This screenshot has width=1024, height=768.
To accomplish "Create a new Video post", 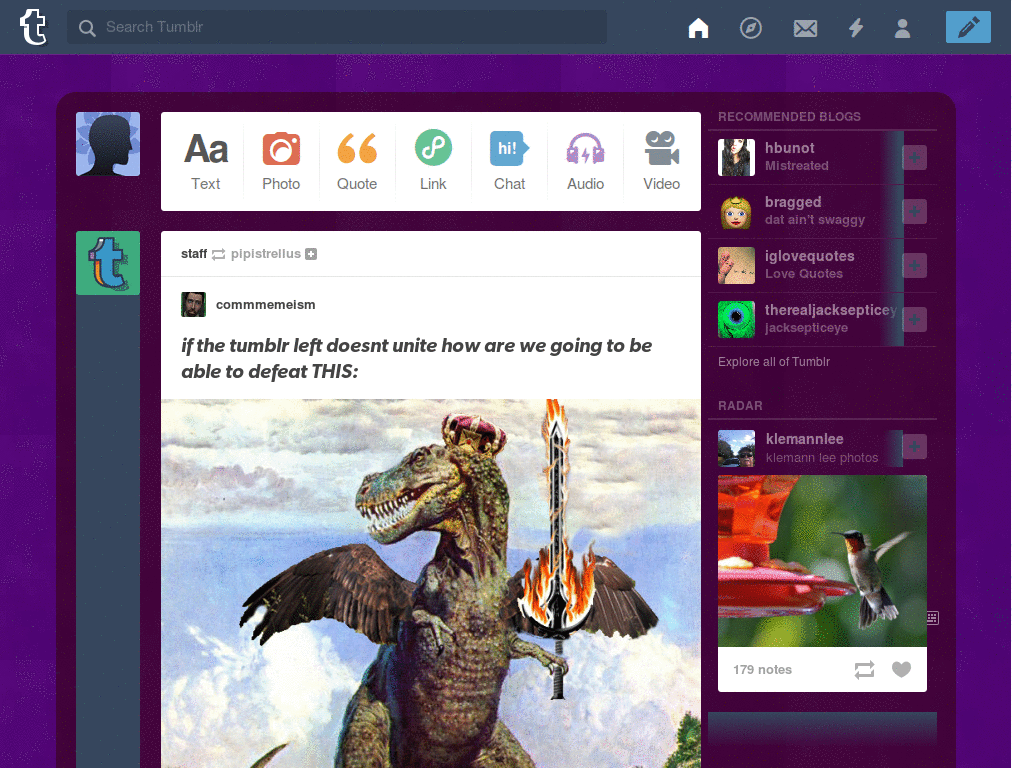I will [662, 161].
